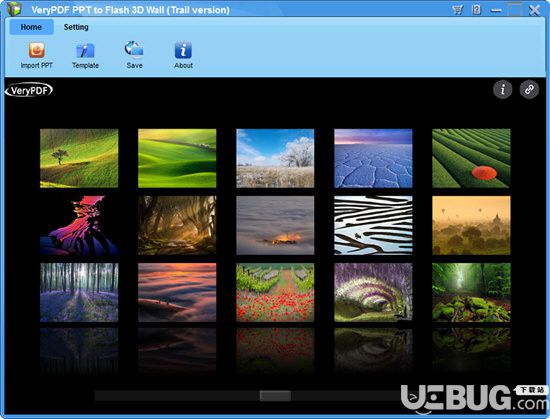Open the About info icon
The width and height of the screenshot is (550, 419).
[183, 50]
